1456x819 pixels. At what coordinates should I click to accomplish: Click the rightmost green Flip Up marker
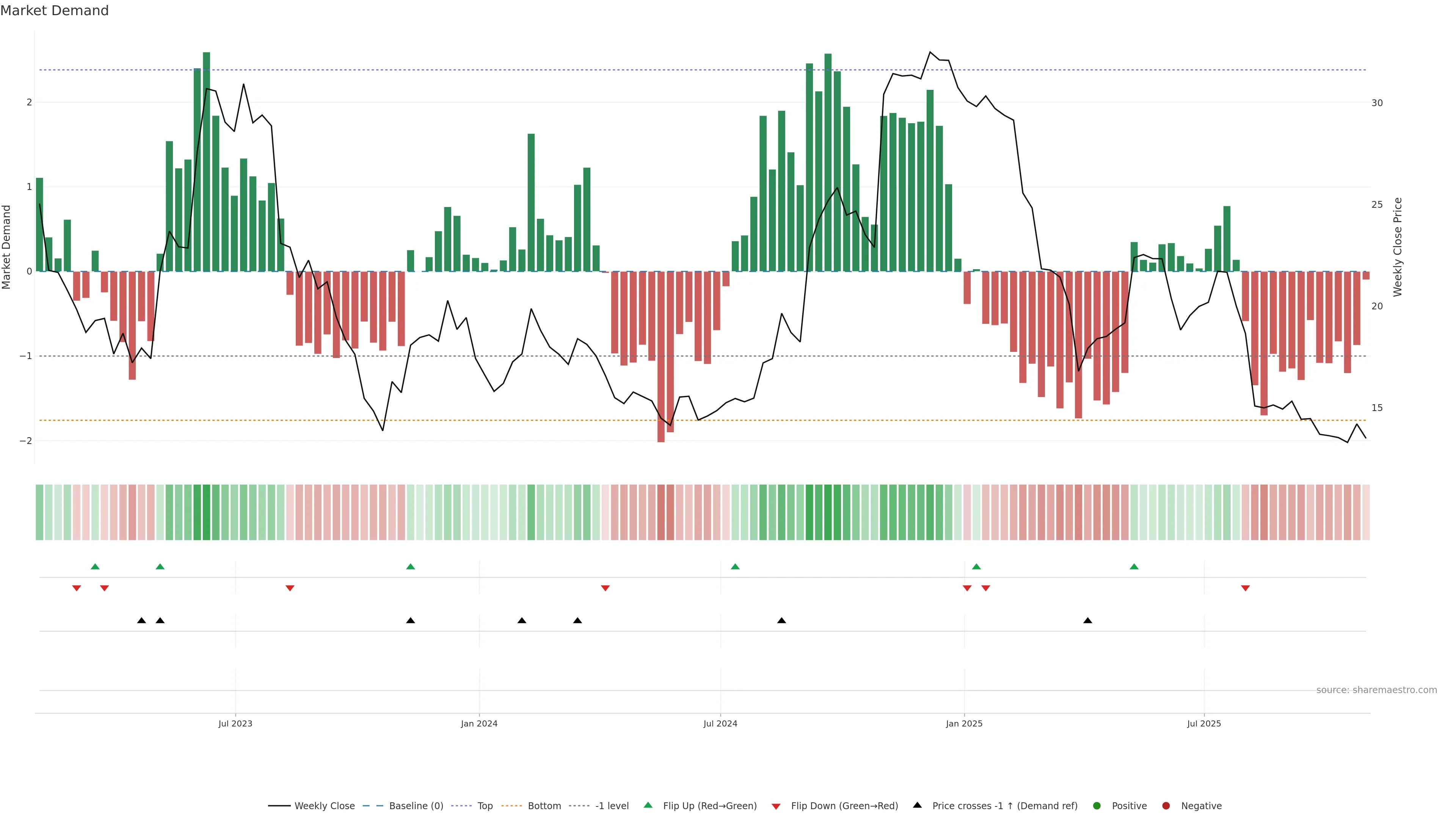point(1134,566)
